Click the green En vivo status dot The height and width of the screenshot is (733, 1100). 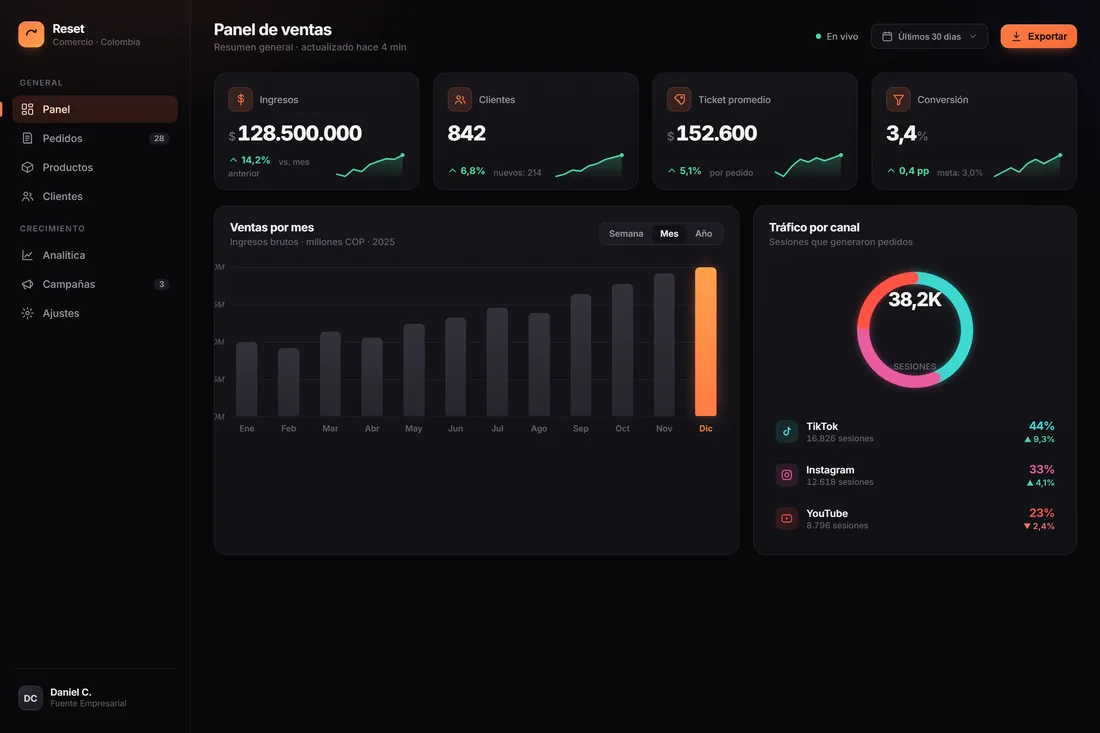coord(818,36)
